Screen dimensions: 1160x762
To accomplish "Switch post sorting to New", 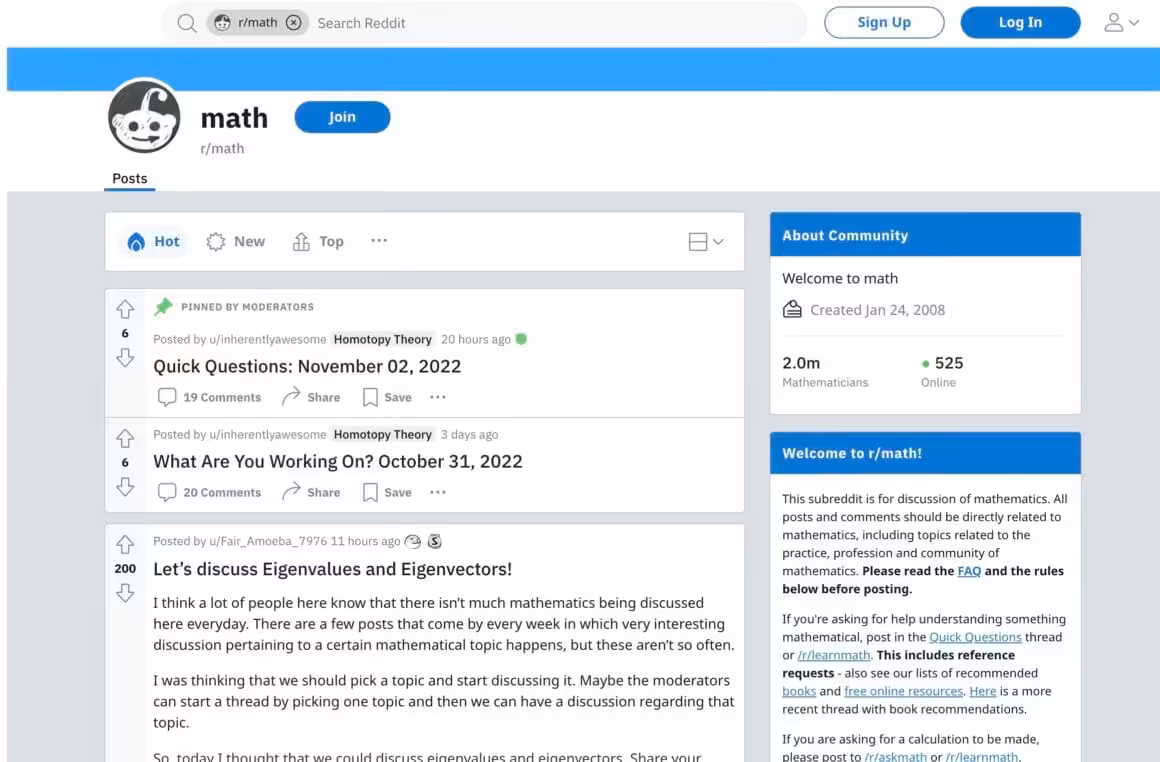I will pyautogui.click(x=236, y=241).
